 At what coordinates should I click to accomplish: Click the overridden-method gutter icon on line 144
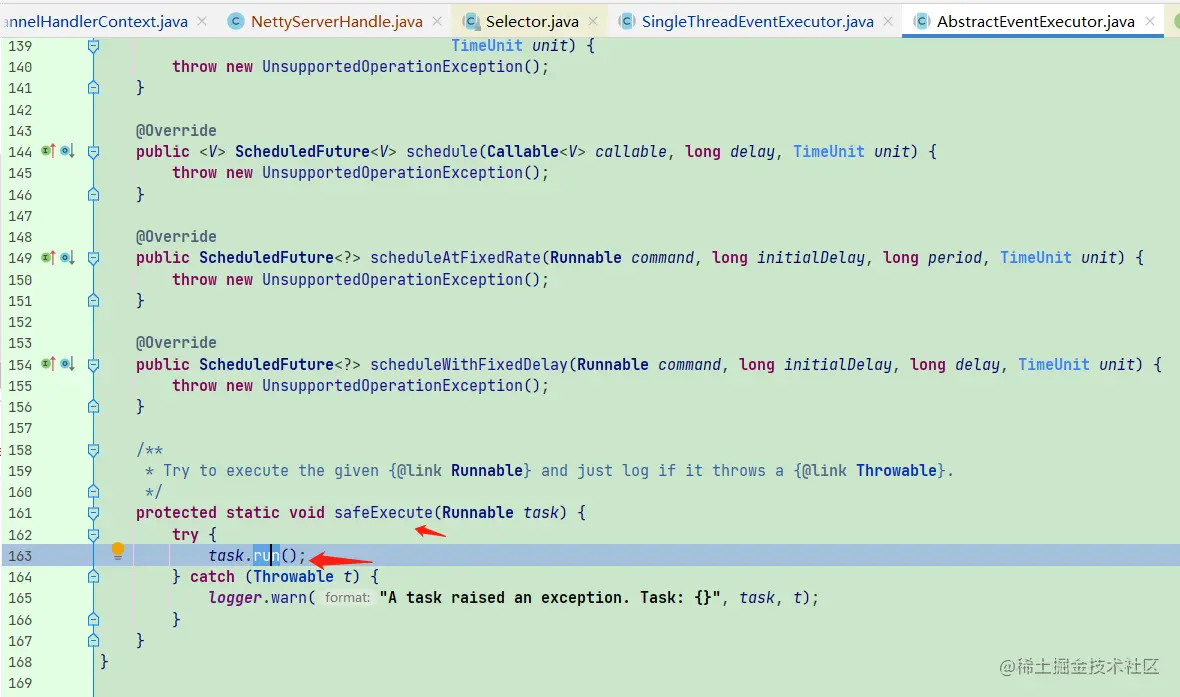pos(67,151)
